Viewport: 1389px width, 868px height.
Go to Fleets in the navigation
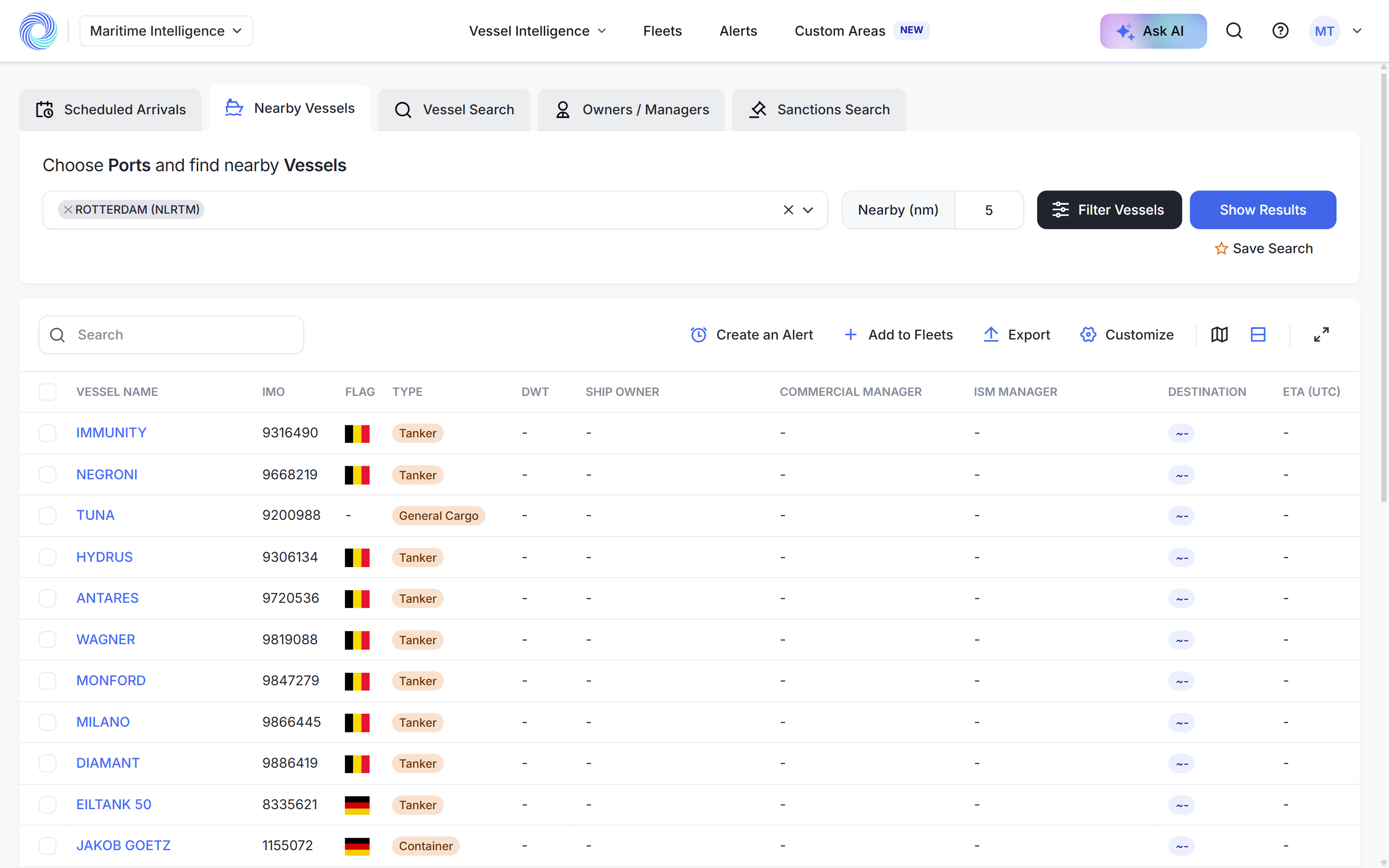coord(662,31)
